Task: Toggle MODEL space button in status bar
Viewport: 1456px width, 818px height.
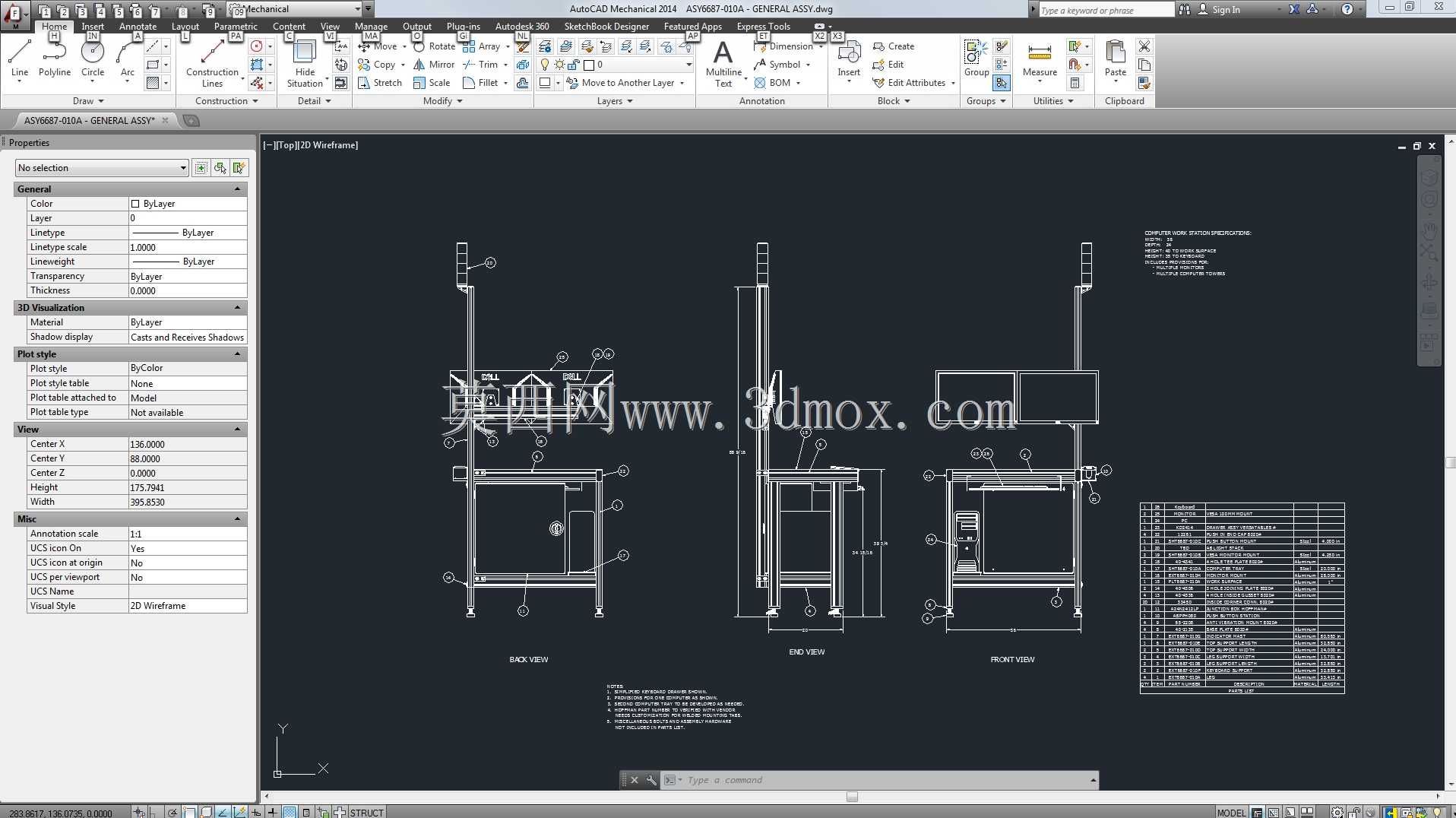Action: click(x=1231, y=813)
